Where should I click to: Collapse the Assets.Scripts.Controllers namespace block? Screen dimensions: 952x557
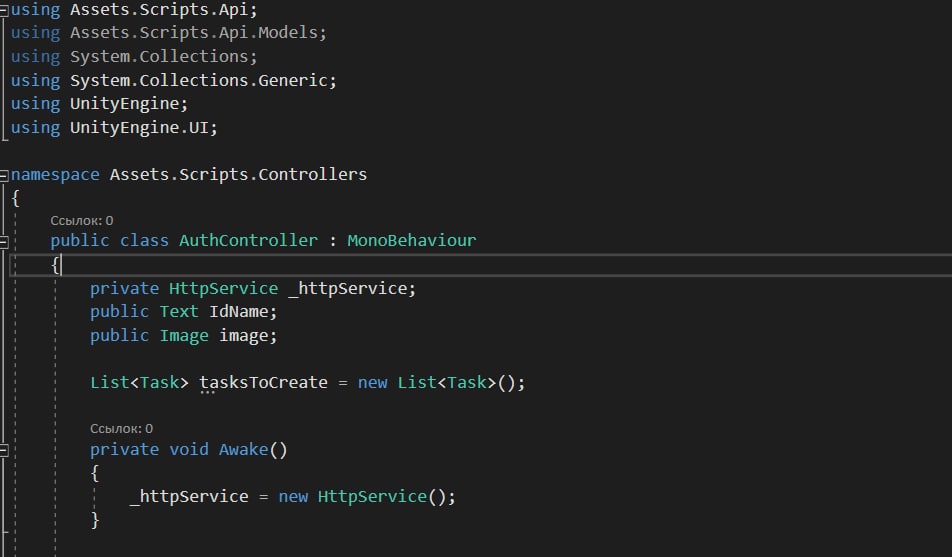point(4,176)
